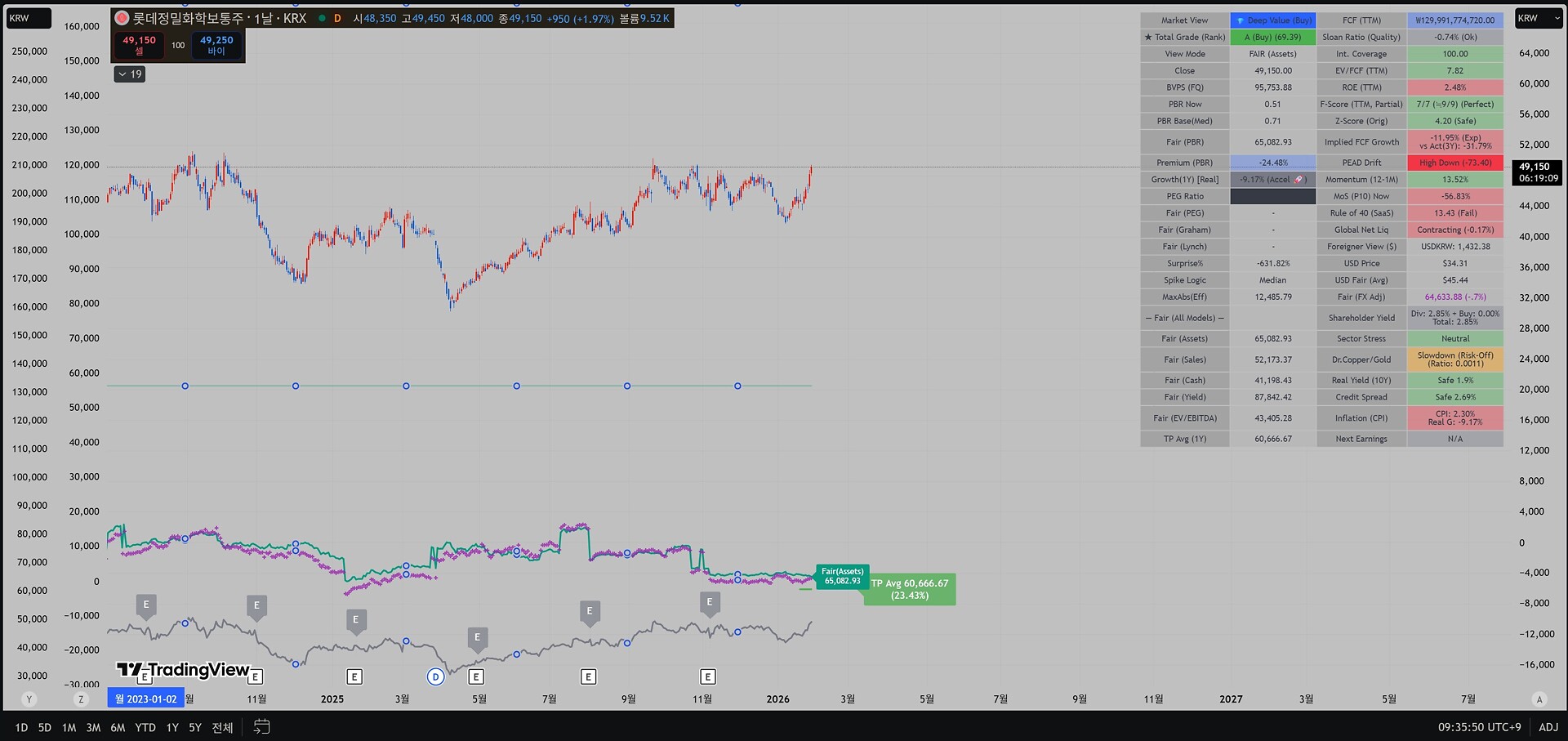Click the Premium (PBR) value -24.48%
This screenshot has height=741, width=1568.
tap(1273, 163)
